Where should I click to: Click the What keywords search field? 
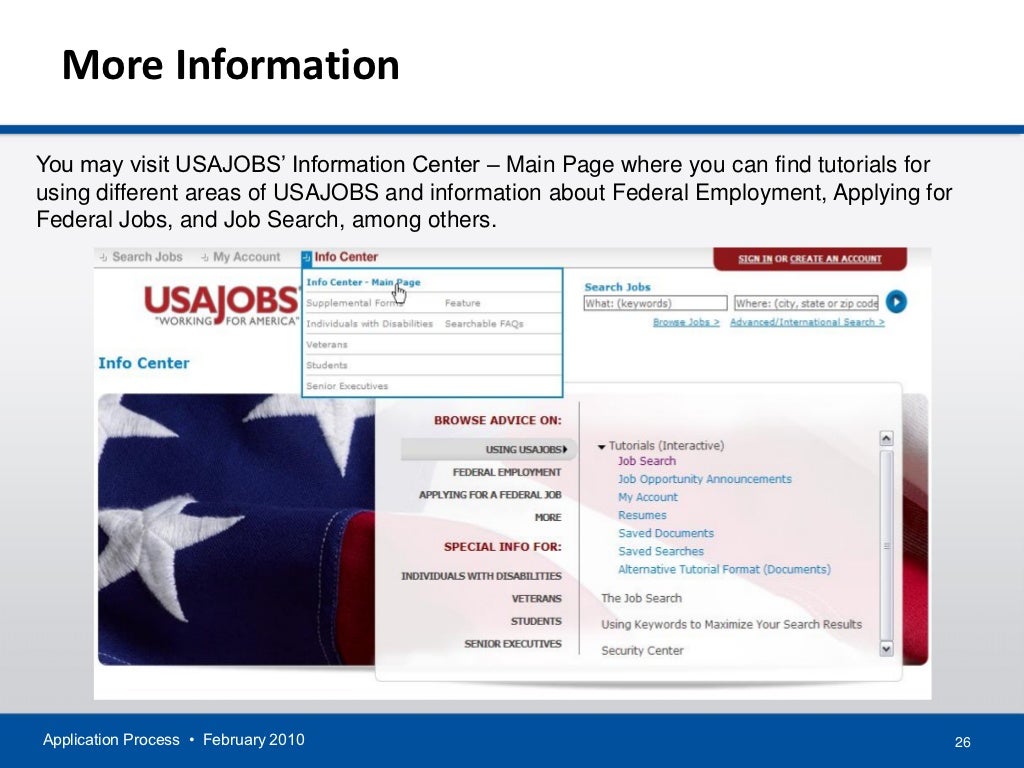(655, 303)
